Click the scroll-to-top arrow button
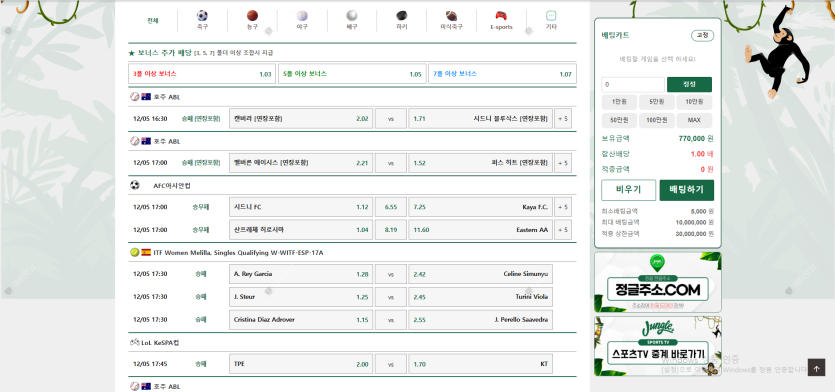 816,368
